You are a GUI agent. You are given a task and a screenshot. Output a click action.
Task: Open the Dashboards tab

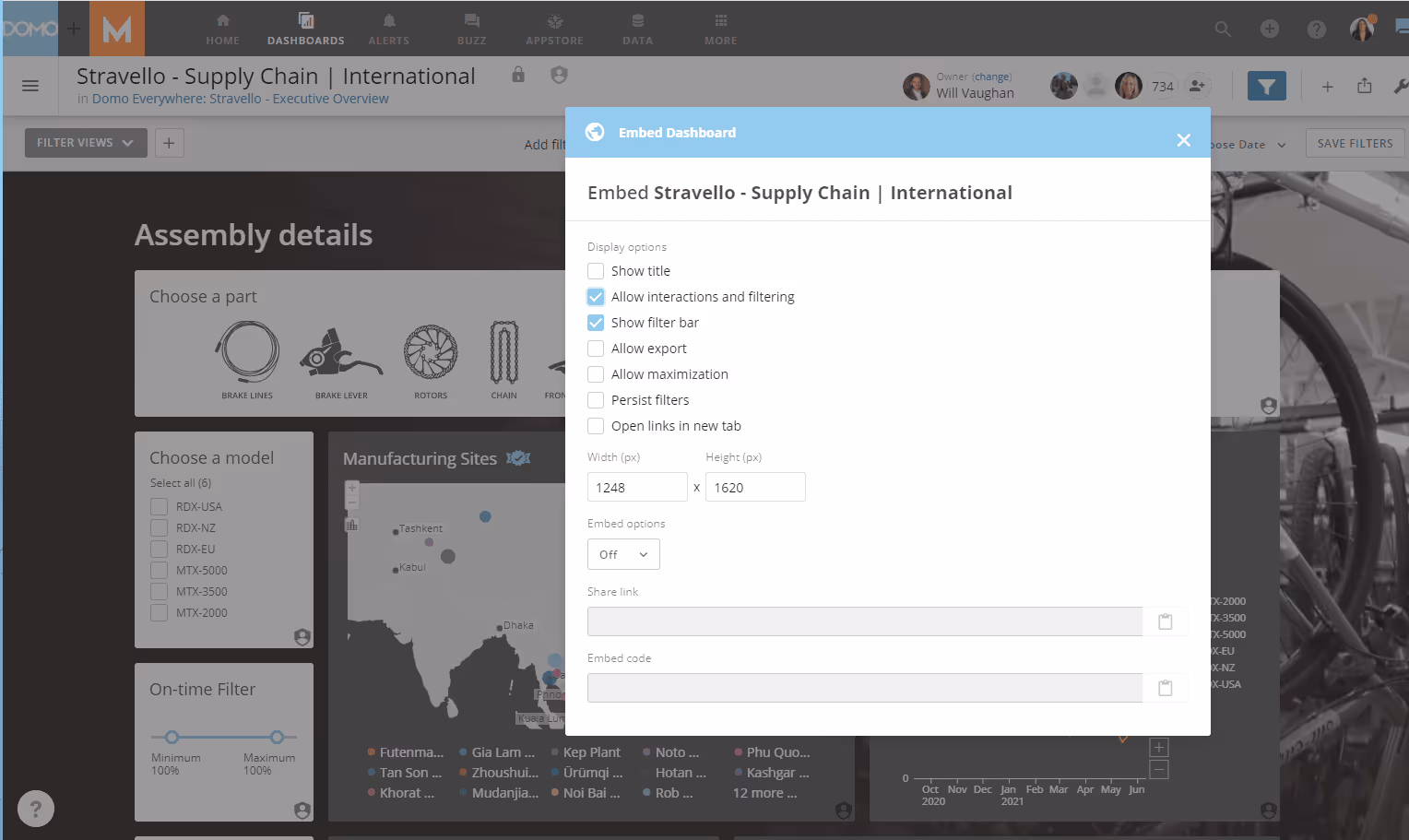(x=306, y=30)
